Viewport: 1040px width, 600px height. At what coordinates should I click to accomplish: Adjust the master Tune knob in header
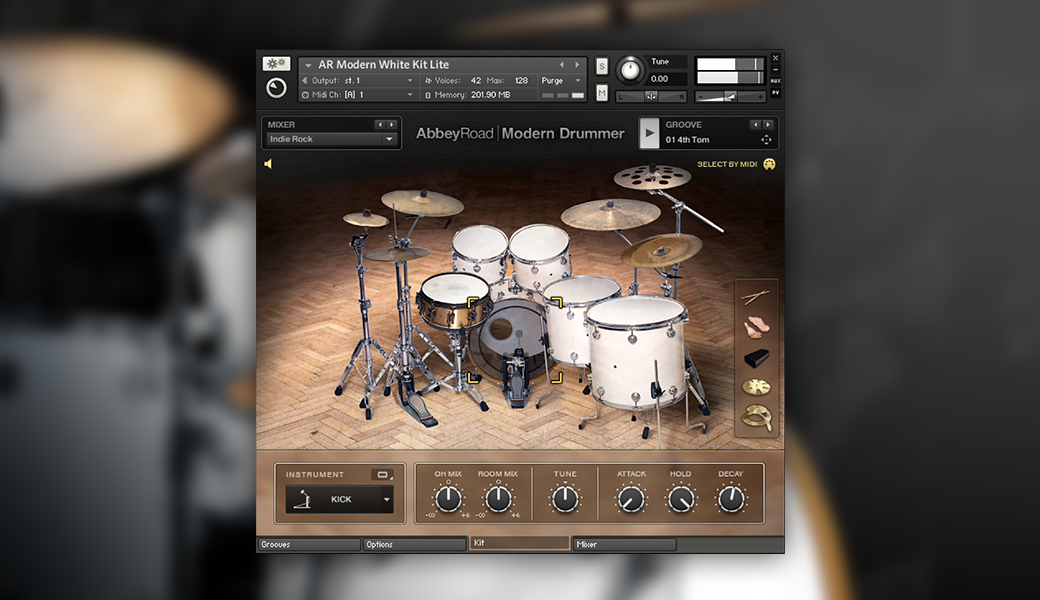coord(629,70)
